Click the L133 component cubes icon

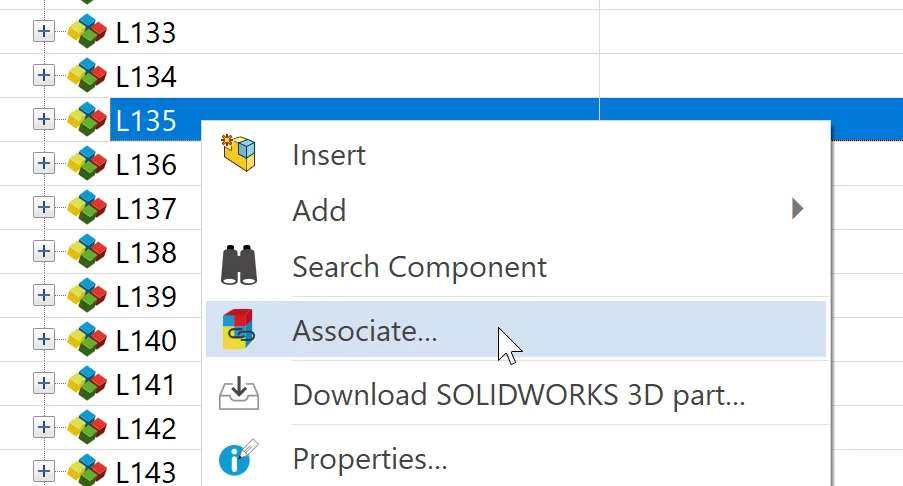pyautogui.click(x=87, y=33)
